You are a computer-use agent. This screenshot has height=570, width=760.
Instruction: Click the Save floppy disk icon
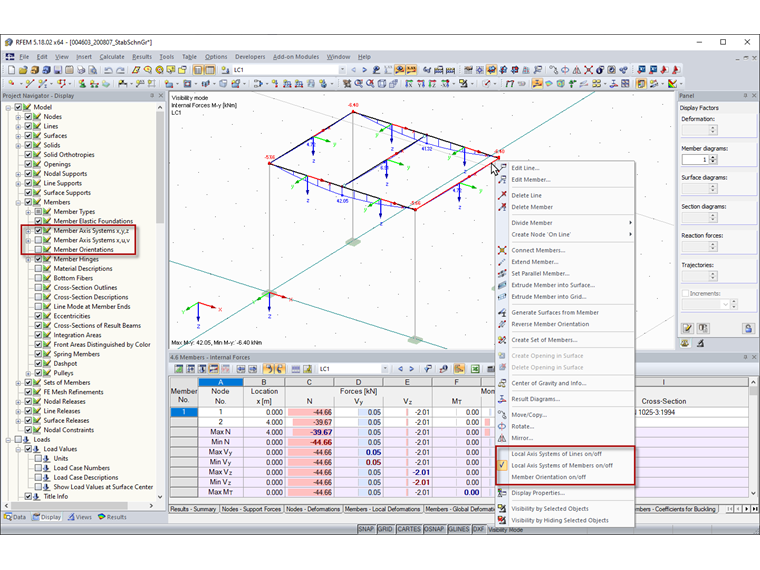(x=58, y=70)
